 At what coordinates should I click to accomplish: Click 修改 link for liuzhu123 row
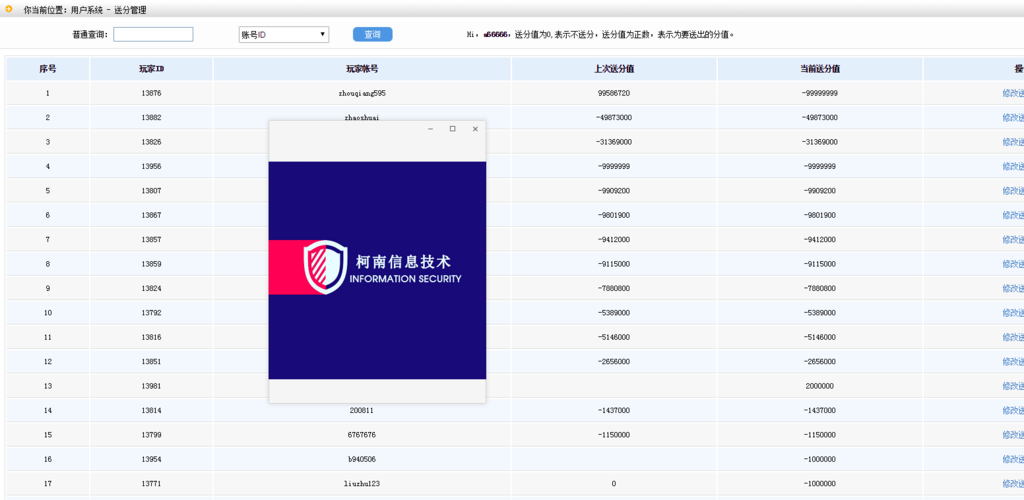tap(1013, 484)
